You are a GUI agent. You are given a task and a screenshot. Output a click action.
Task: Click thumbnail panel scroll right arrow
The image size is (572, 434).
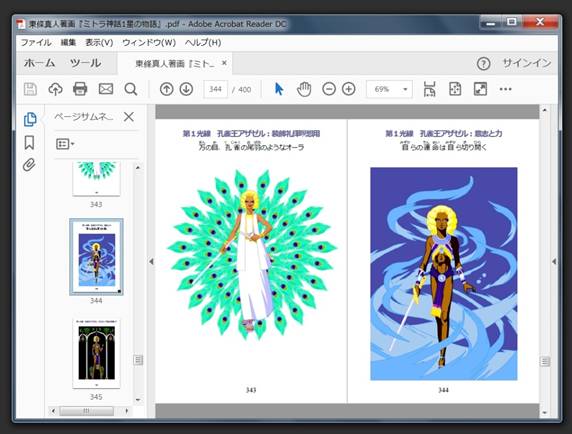pyautogui.click(x=127, y=411)
